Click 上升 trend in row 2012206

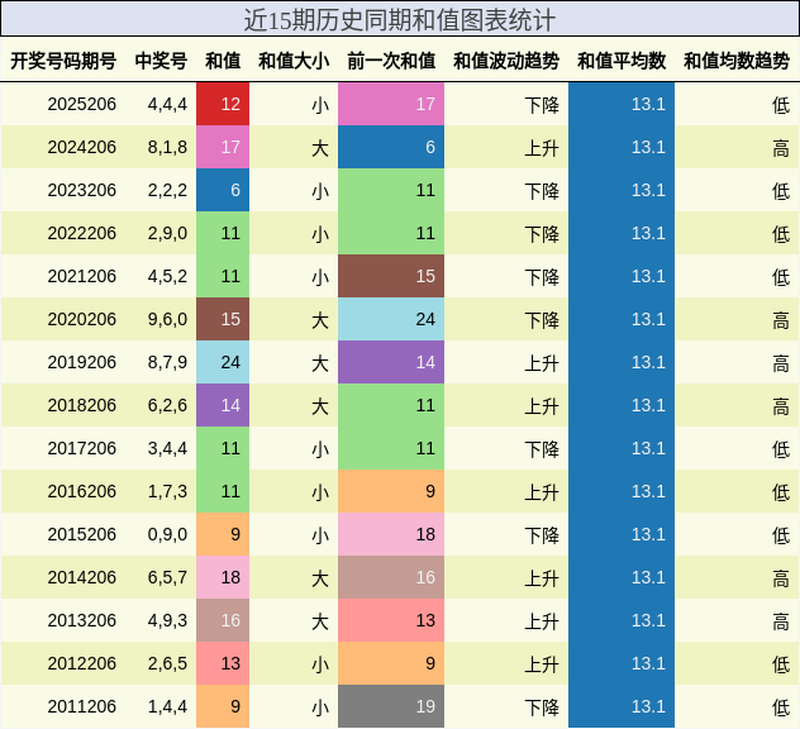(x=542, y=664)
